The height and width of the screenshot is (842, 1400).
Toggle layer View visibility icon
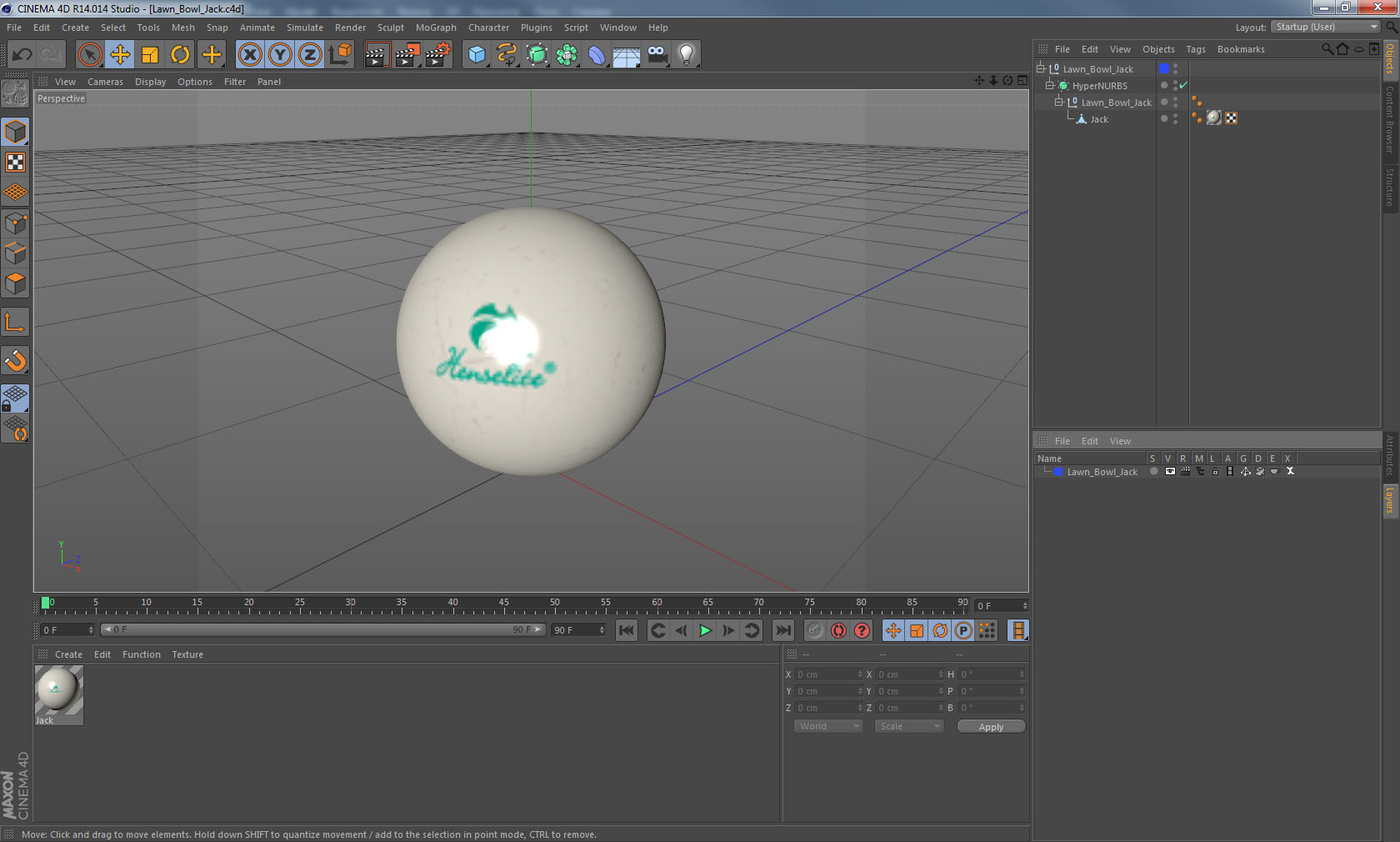[x=1170, y=471]
